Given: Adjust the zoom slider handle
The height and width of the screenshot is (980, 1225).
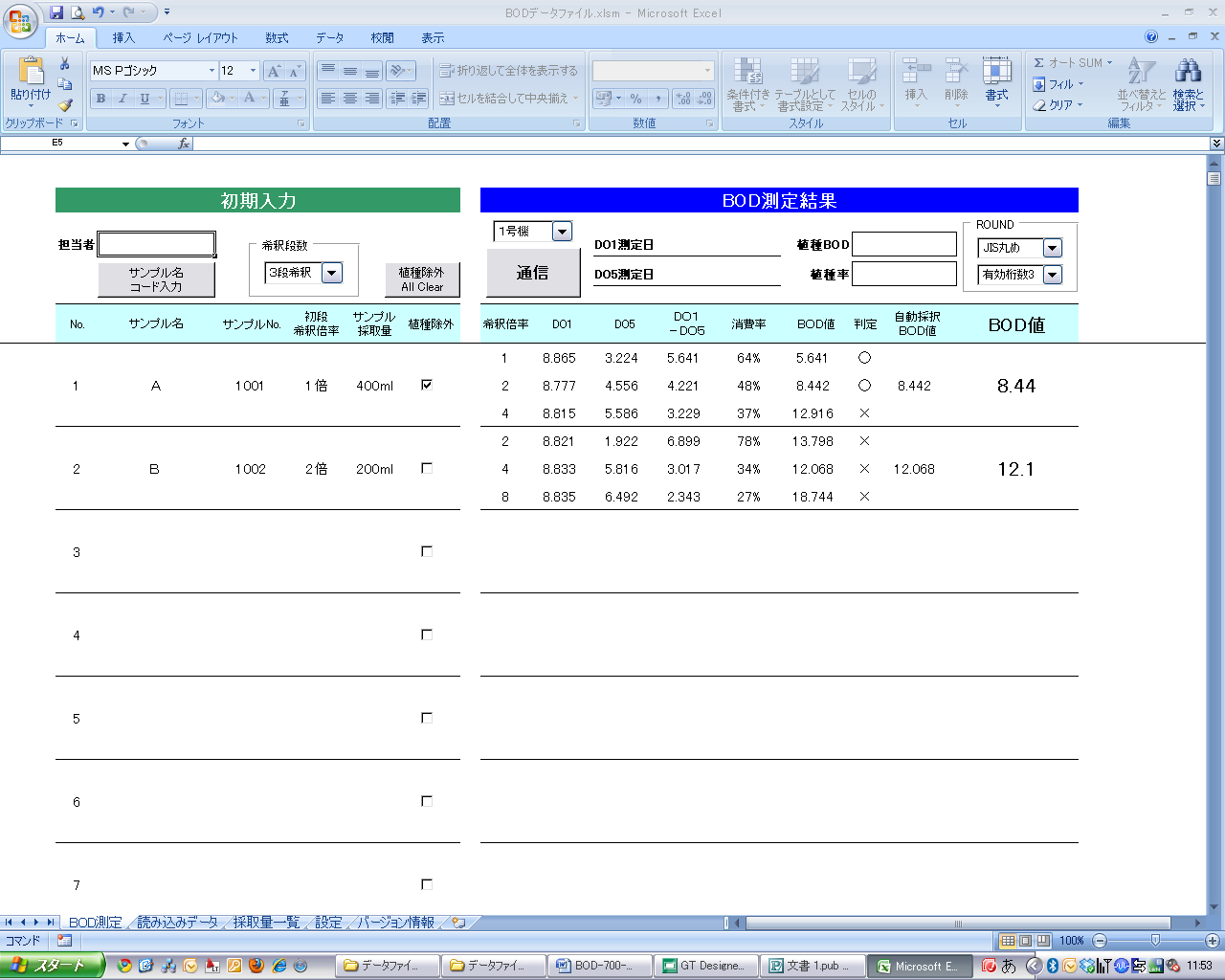Looking at the screenshot, I should [1155, 941].
